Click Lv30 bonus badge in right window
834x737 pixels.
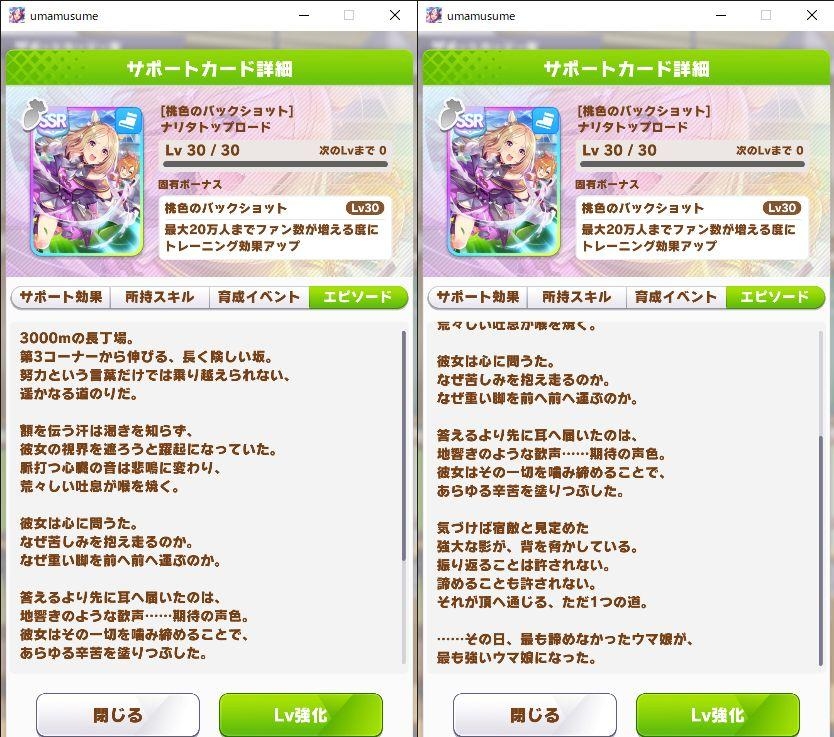point(782,208)
